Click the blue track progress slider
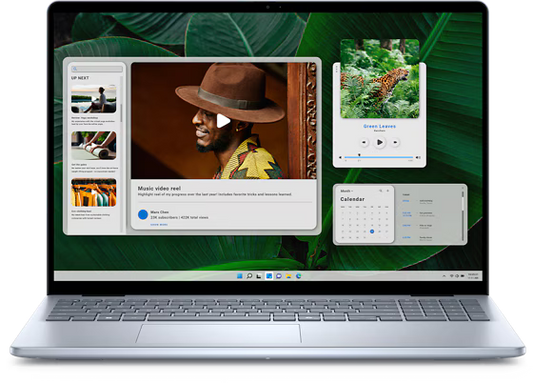Screen dimensions: 533x383 (x=379, y=157)
